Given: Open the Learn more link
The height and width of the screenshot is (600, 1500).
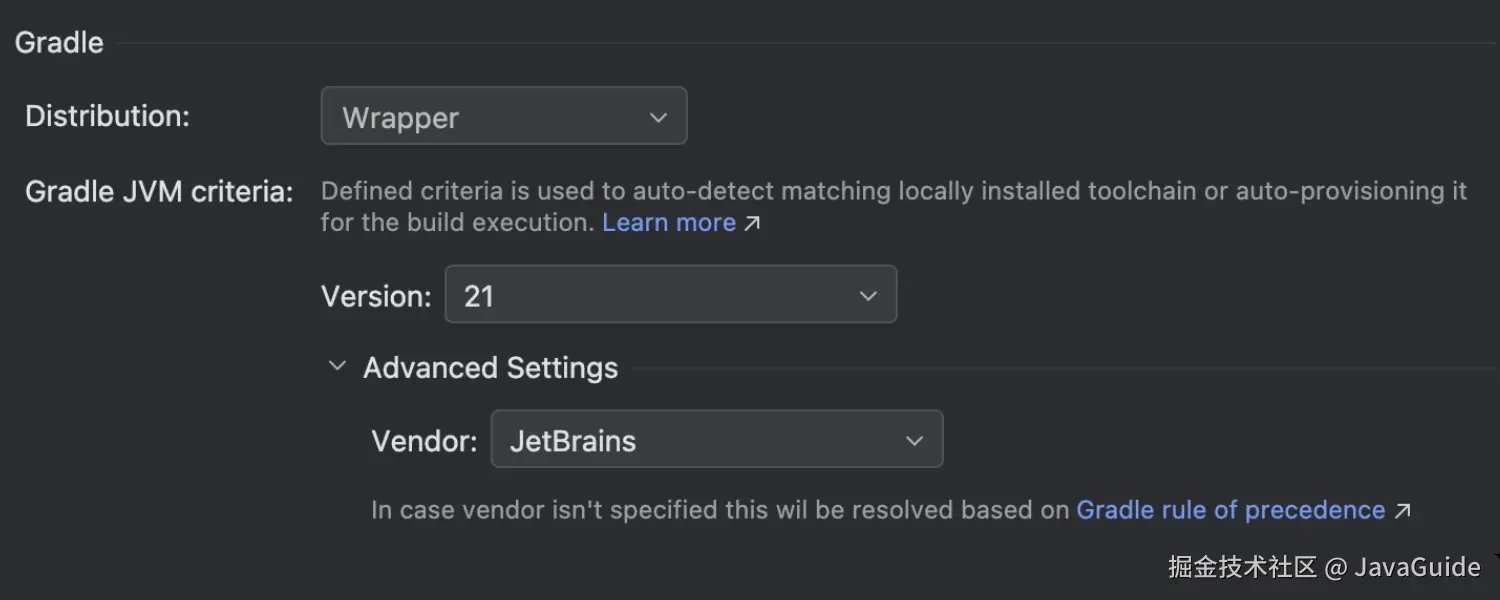Looking at the screenshot, I should (669, 222).
